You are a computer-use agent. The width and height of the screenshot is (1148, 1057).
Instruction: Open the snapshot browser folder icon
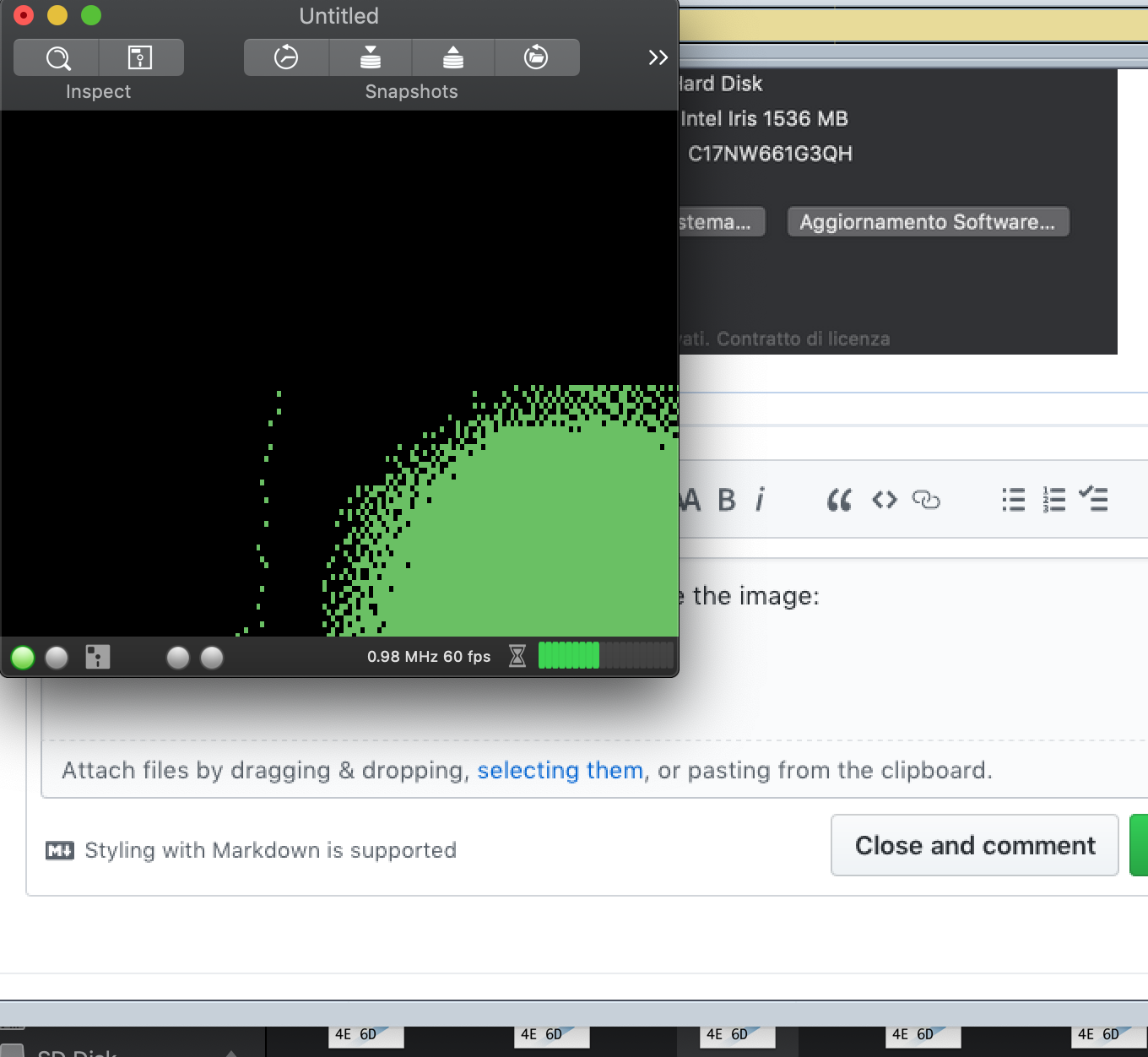(536, 57)
